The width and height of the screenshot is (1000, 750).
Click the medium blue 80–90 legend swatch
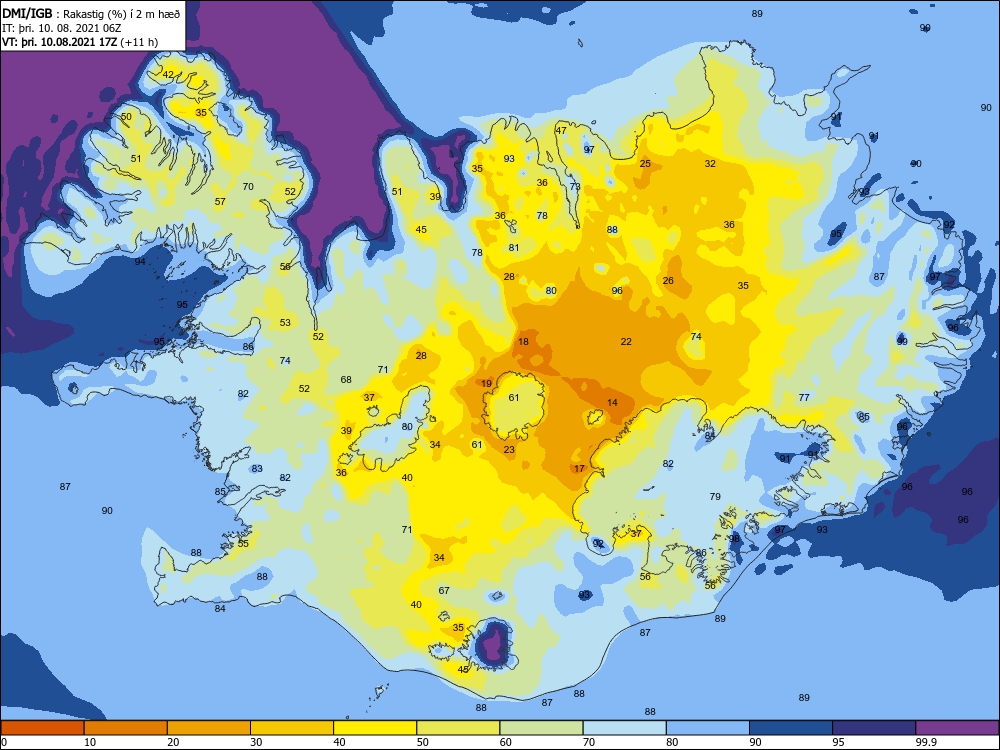coord(708,728)
